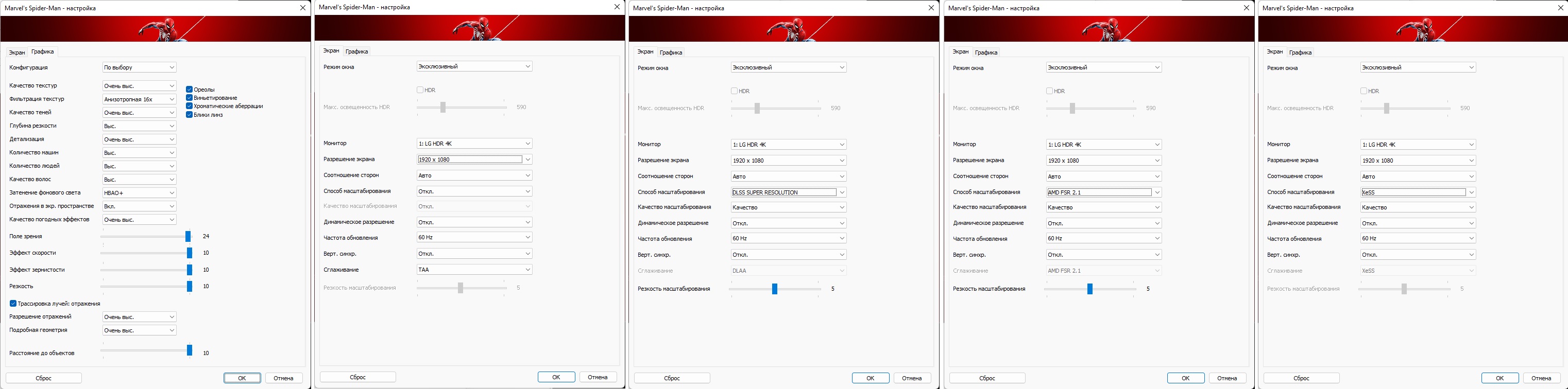Screen dimensions: 1568x389
Task: Disable Хроматические аберрации checkbox
Action: point(190,106)
